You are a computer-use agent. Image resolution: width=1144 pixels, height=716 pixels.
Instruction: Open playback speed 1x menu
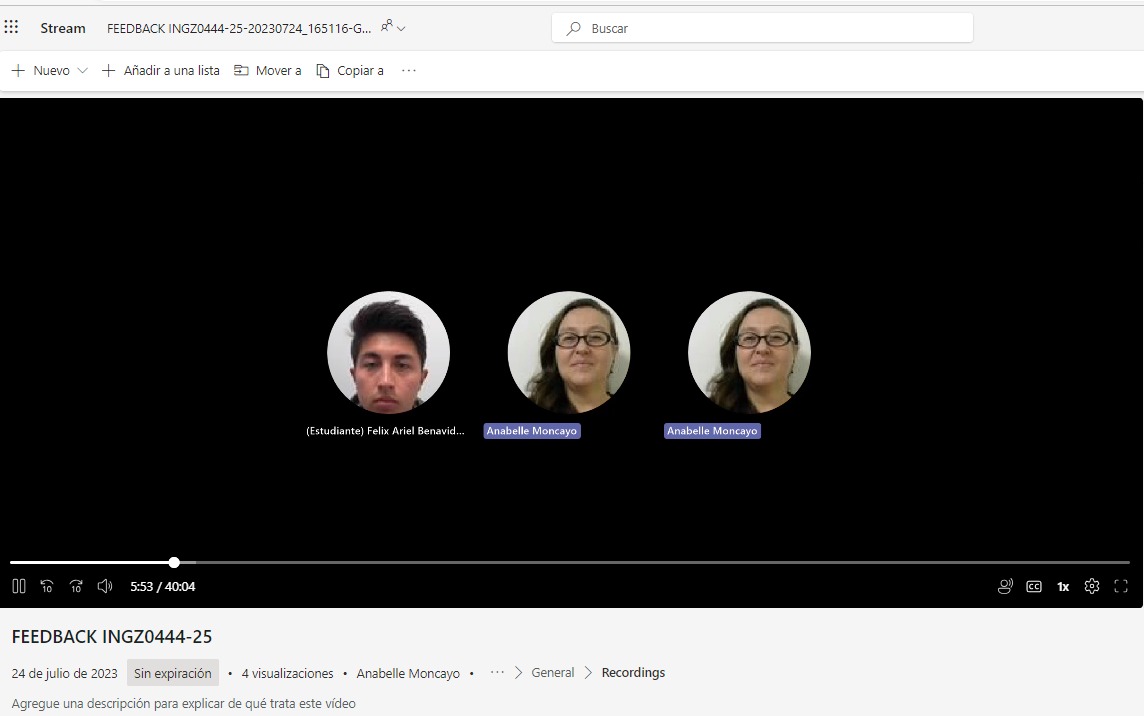tap(1063, 586)
